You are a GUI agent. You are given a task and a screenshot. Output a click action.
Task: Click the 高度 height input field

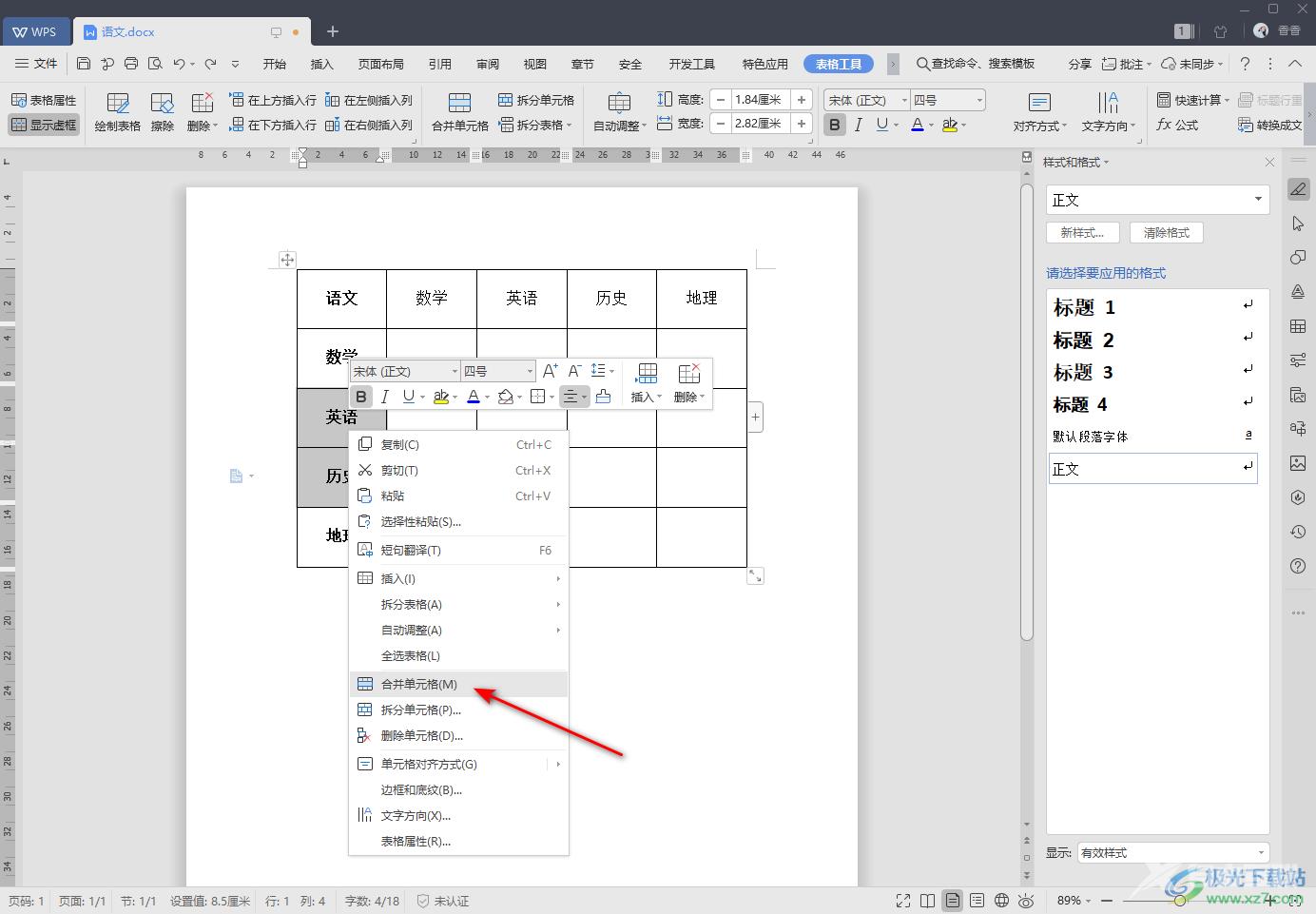pyautogui.click(x=760, y=100)
